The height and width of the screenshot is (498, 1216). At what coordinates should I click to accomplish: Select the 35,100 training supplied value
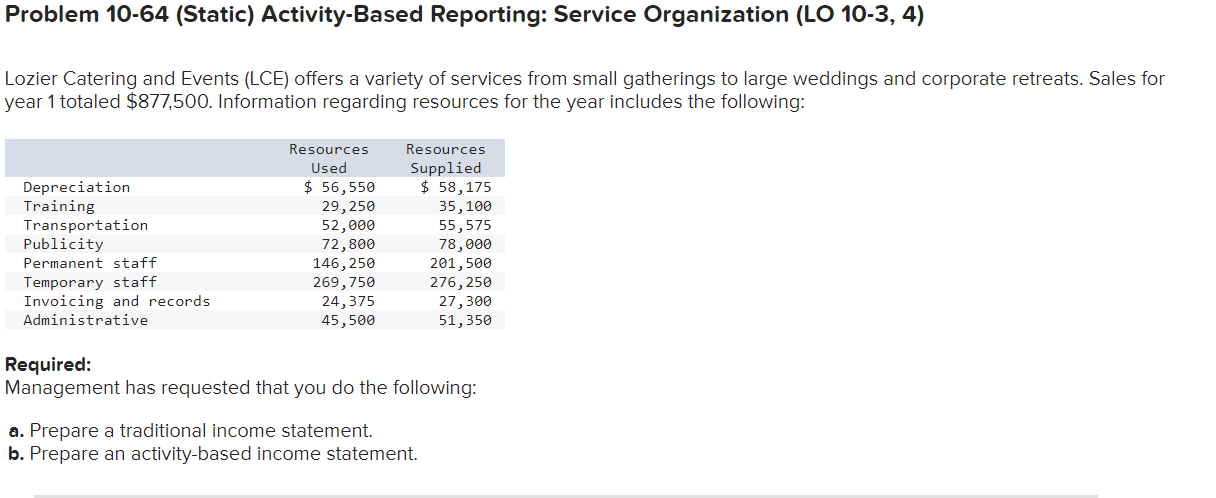(465, 206)
